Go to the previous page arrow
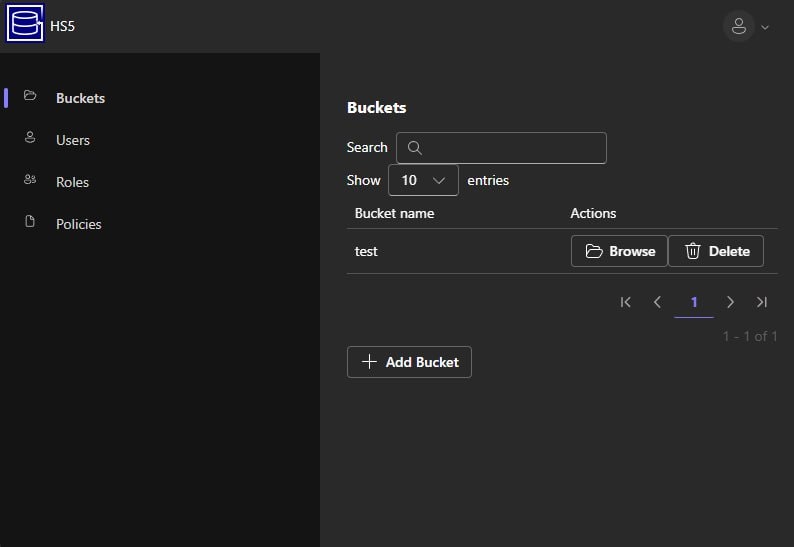Screen dimensions: 794x547 [x=657, y=302]
